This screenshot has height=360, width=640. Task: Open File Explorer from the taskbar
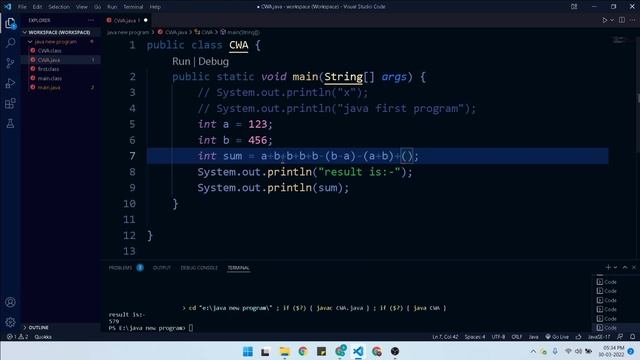coord(284,351)
